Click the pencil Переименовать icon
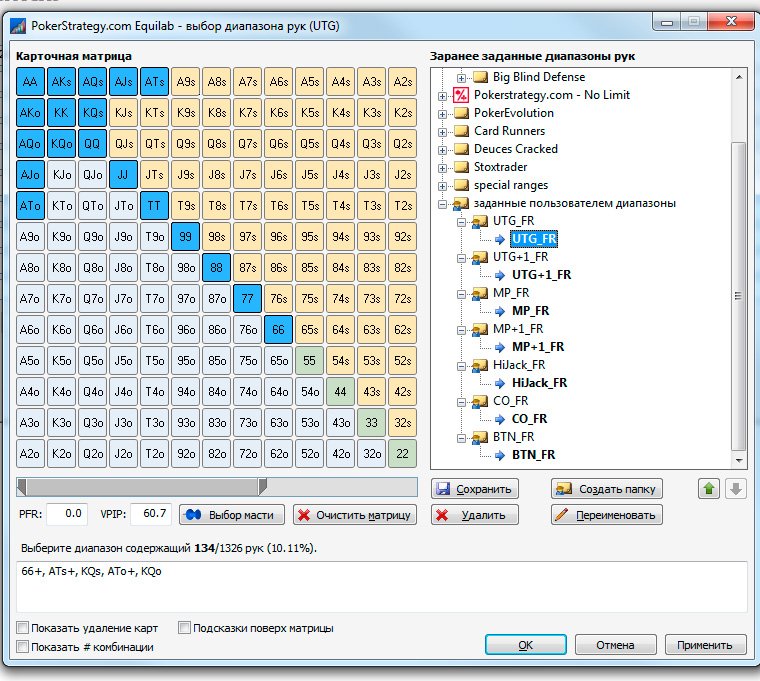The image size is (760, 681). tap(561, 515)
